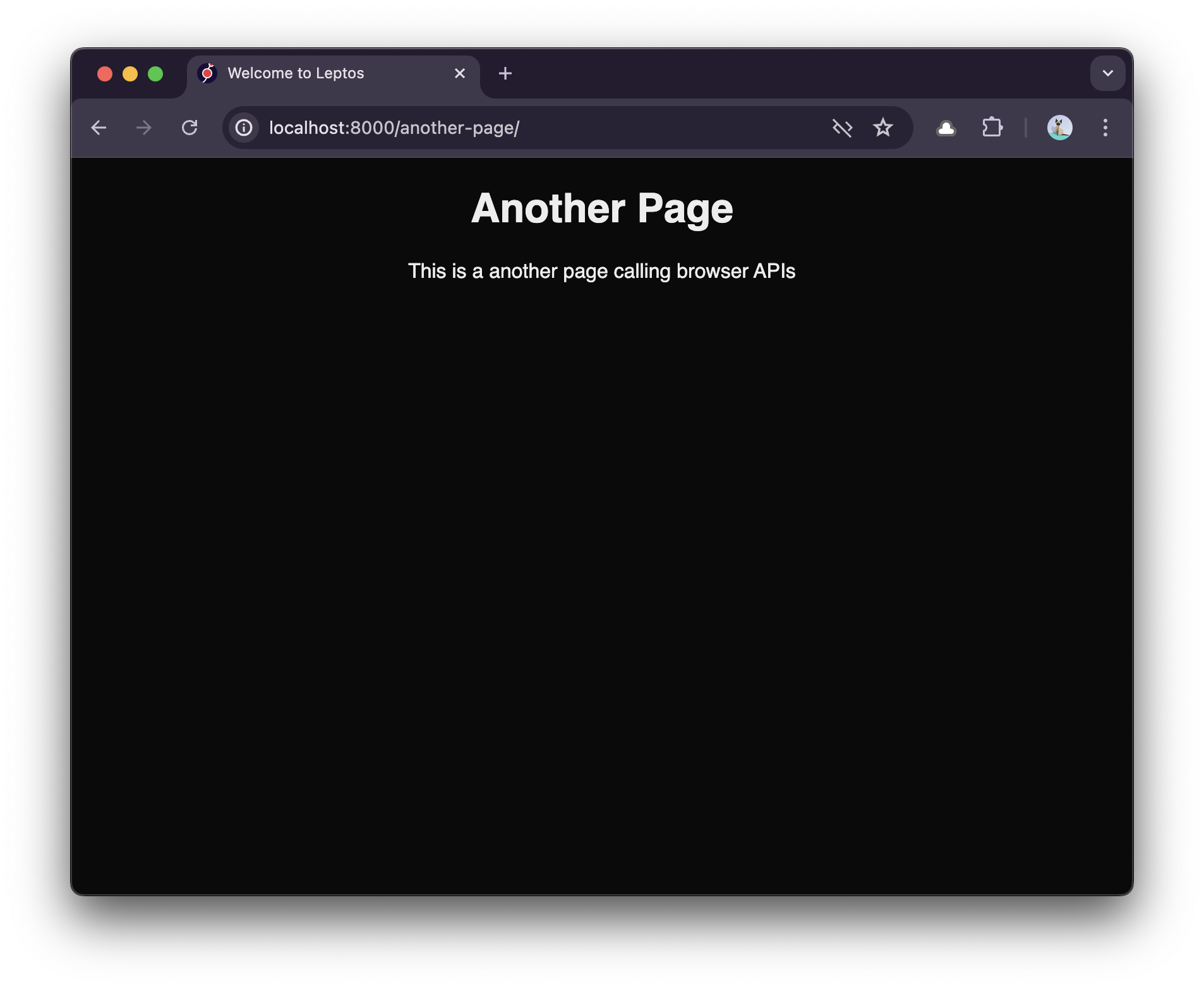This screenshot has width=1204, height=989.
Task: Open the user profile avatar
Action: pyautogui.click(x=1059, y=128)
